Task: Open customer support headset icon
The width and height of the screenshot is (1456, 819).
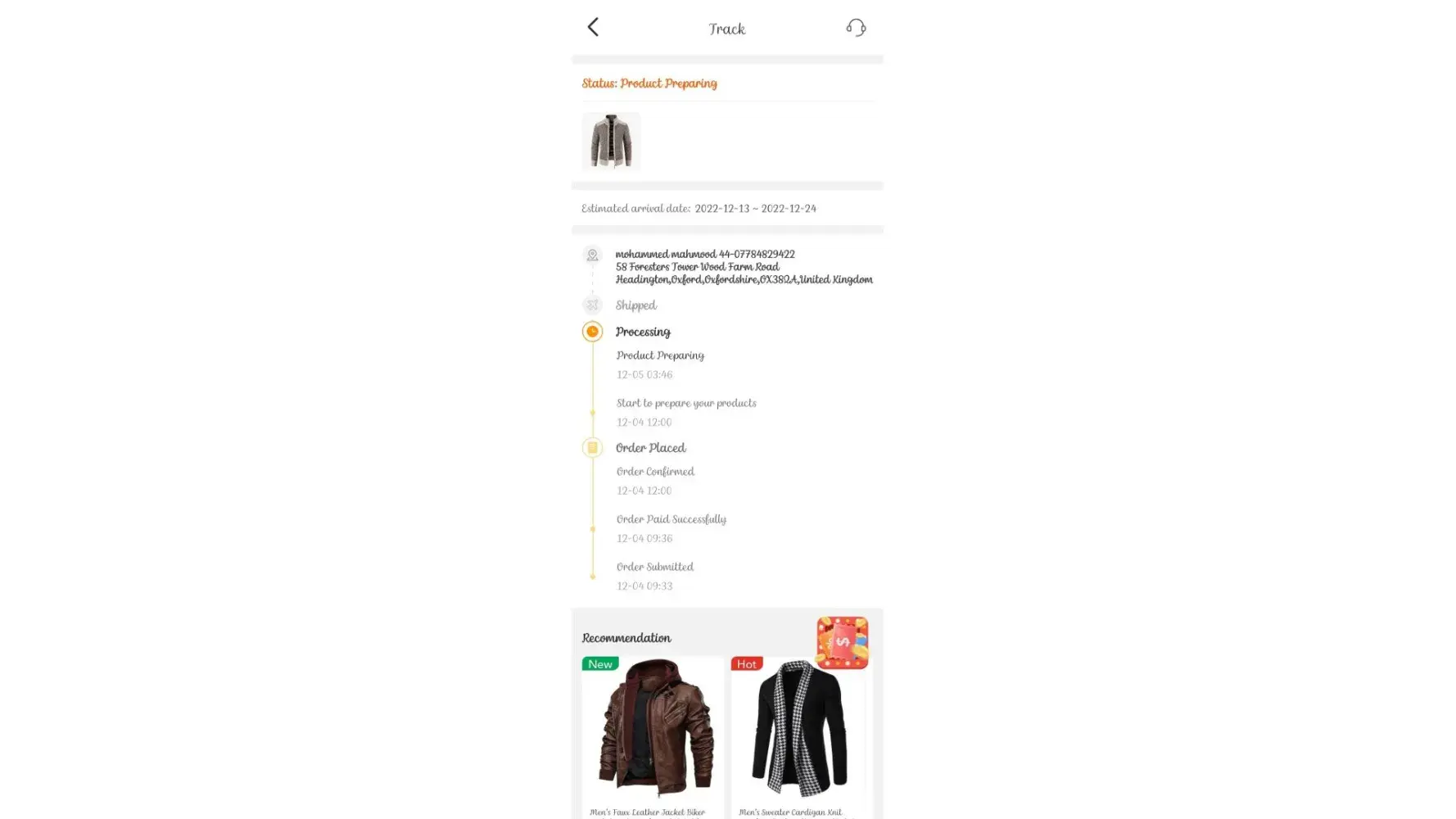Action: (856, 28)
